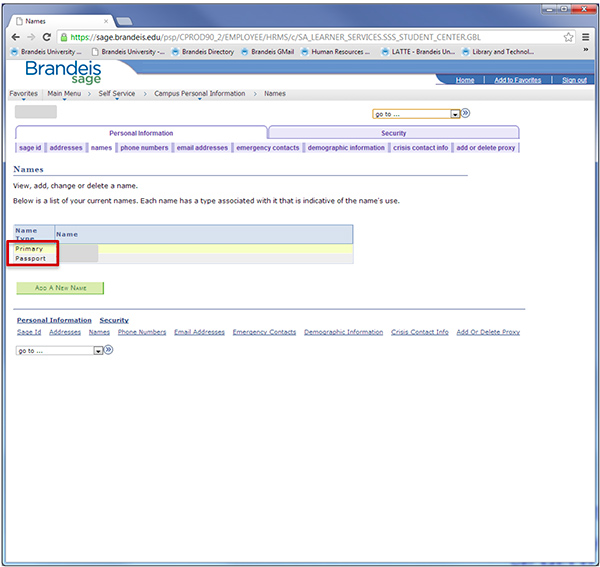This screenshot has width=600, height=567.
Task: Open the Self Service breadcrumb
Action: coord(117,94)
